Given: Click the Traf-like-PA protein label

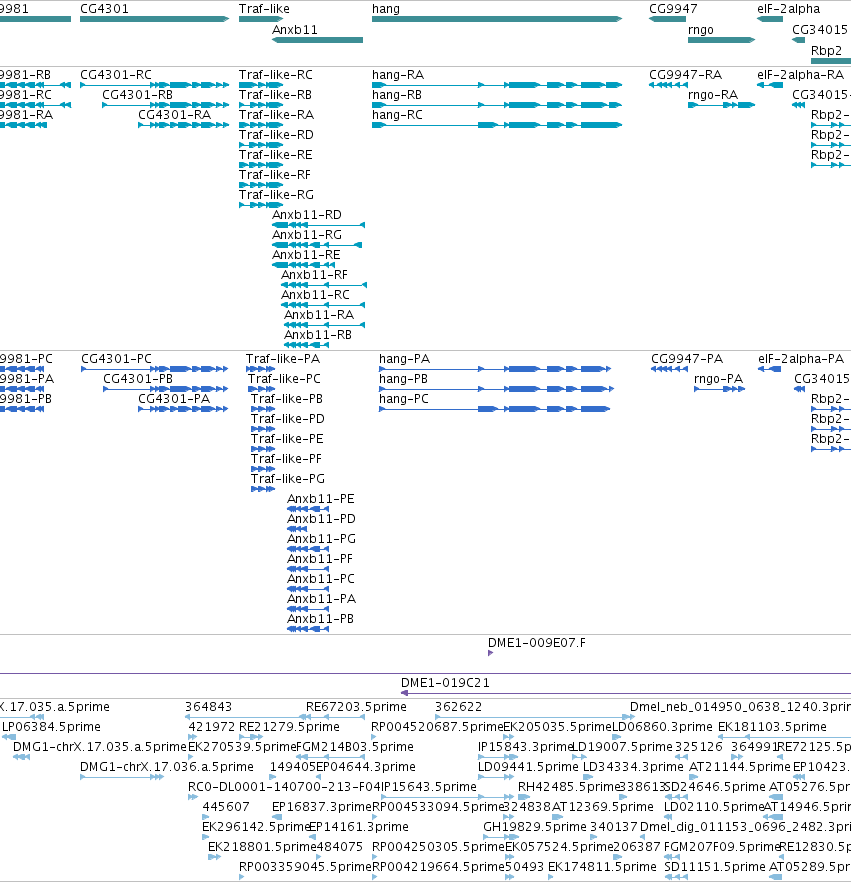Looking at the screenshot, I should coord(283,359).
